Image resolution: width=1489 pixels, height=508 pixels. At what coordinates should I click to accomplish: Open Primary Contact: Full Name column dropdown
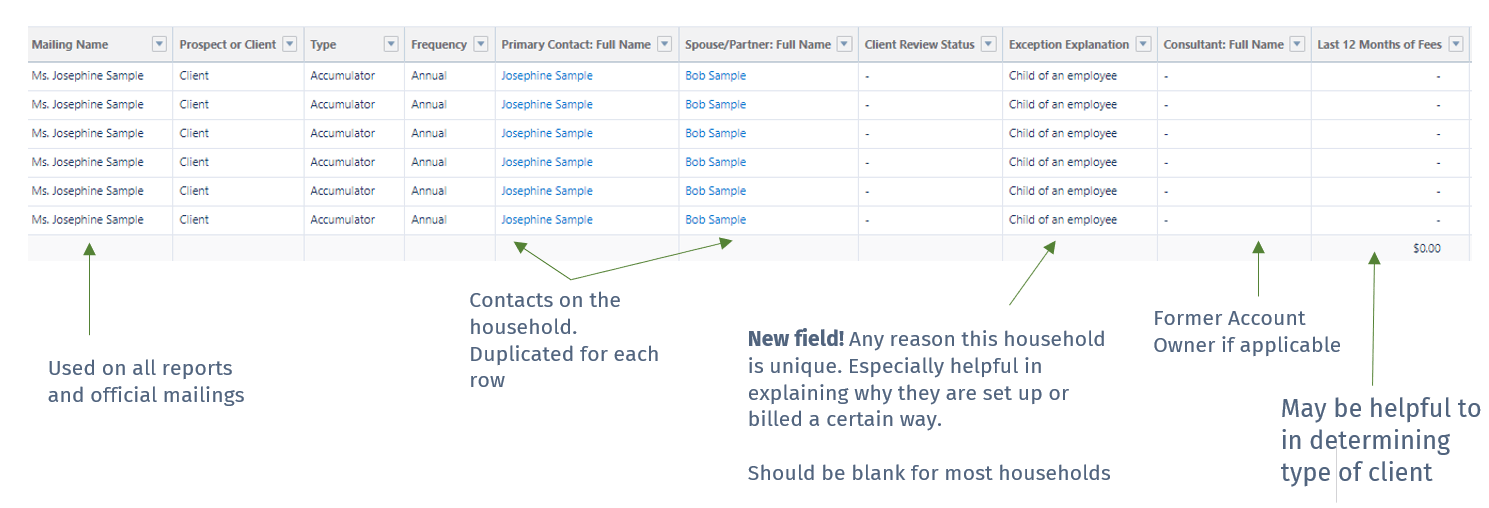pyautogui.click(x=664, y=44)
